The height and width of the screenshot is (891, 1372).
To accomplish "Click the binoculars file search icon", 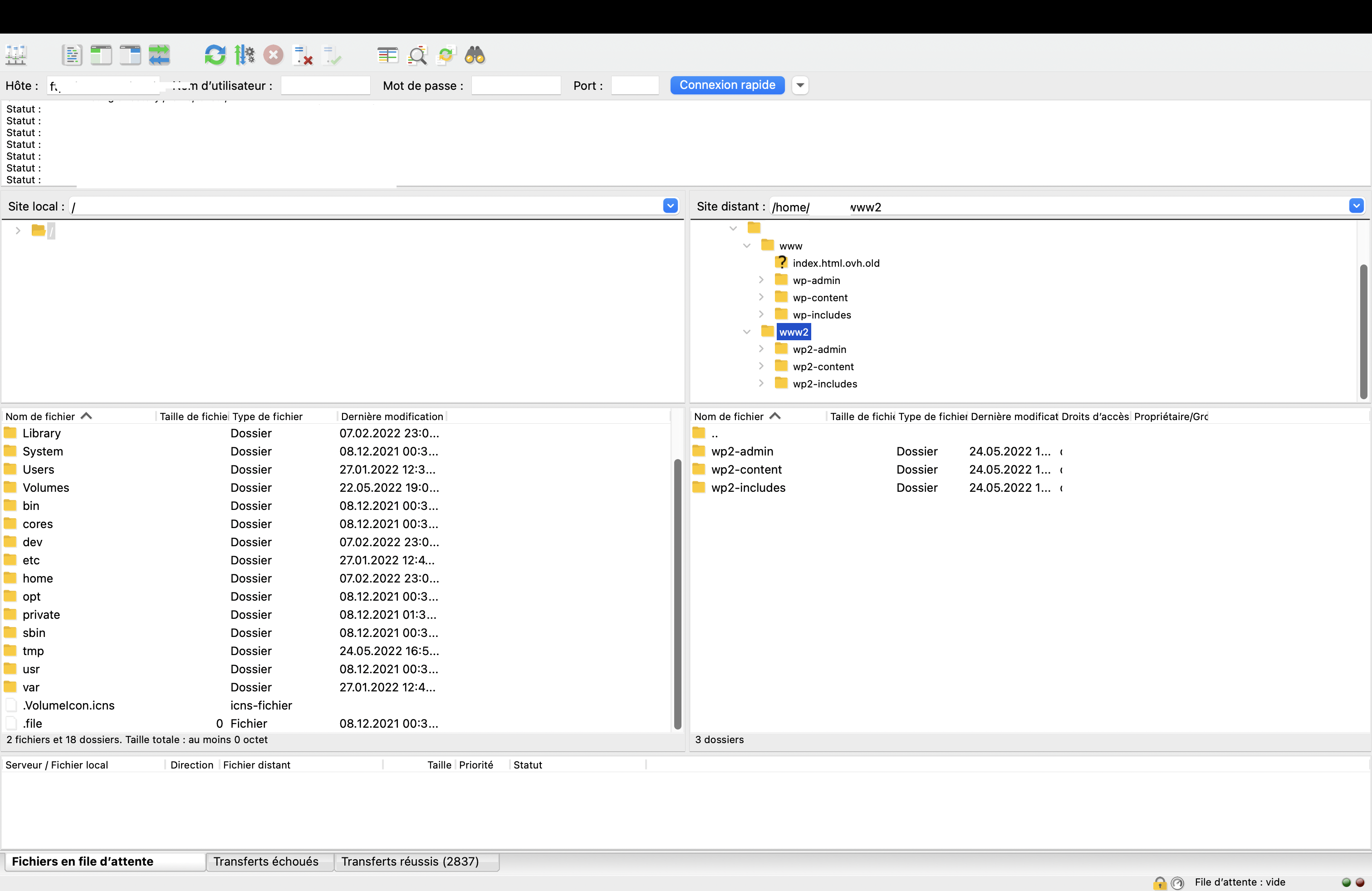I will coord(475,55).
